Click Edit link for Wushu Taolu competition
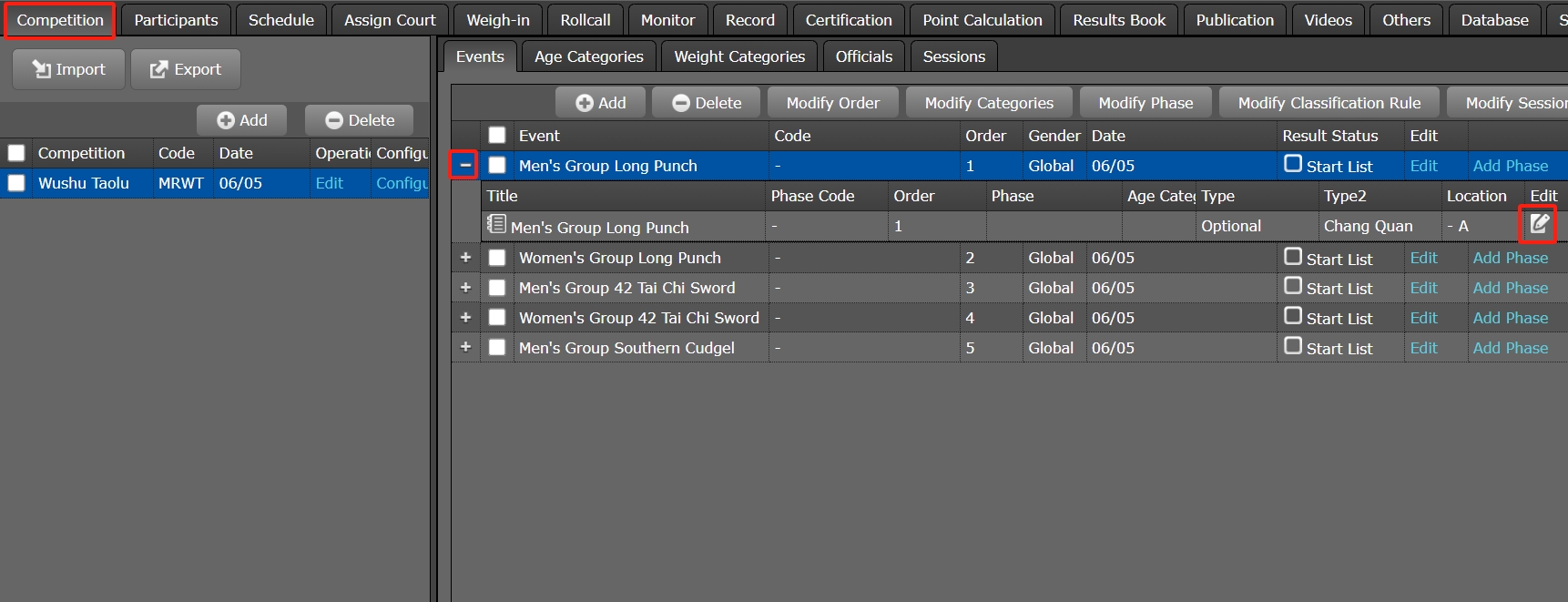1568x602 pixels. (329, 183)
